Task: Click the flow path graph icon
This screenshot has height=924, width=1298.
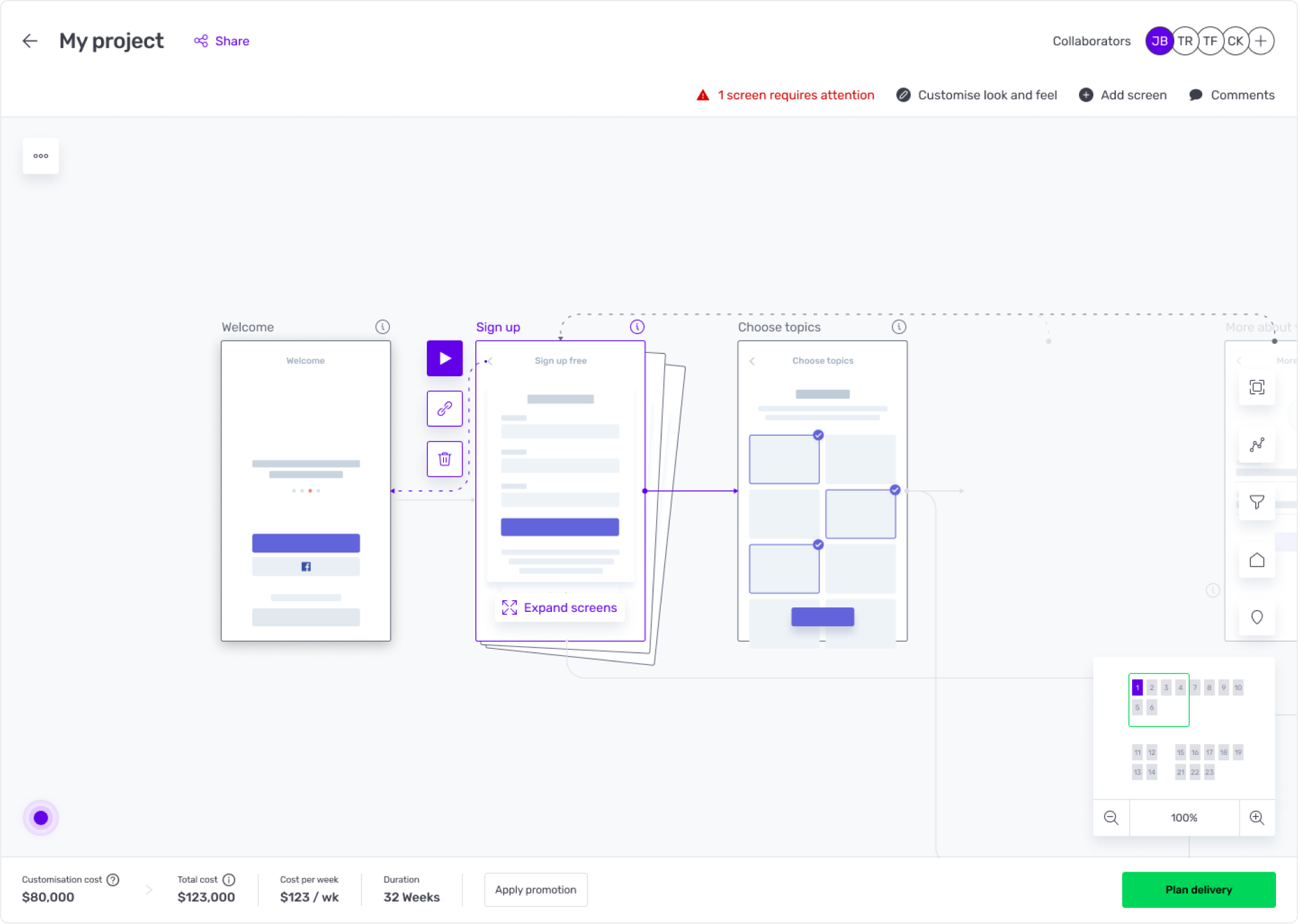Action: tap(1257, 445)
